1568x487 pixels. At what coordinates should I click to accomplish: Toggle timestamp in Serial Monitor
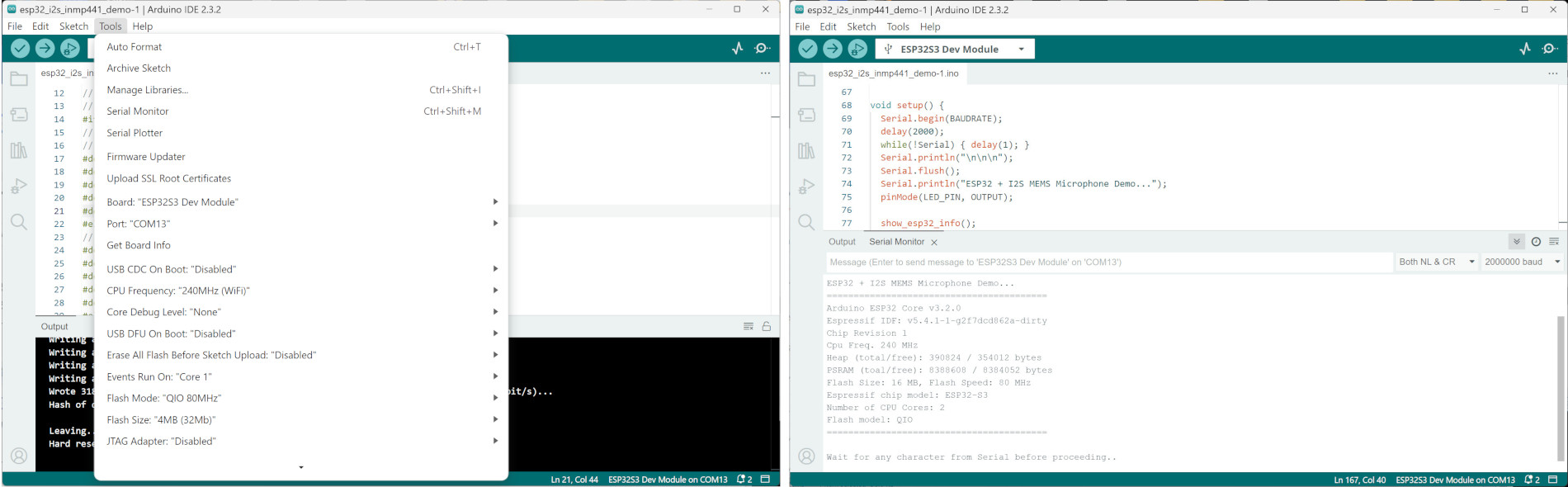click(x=1536, y=242)
